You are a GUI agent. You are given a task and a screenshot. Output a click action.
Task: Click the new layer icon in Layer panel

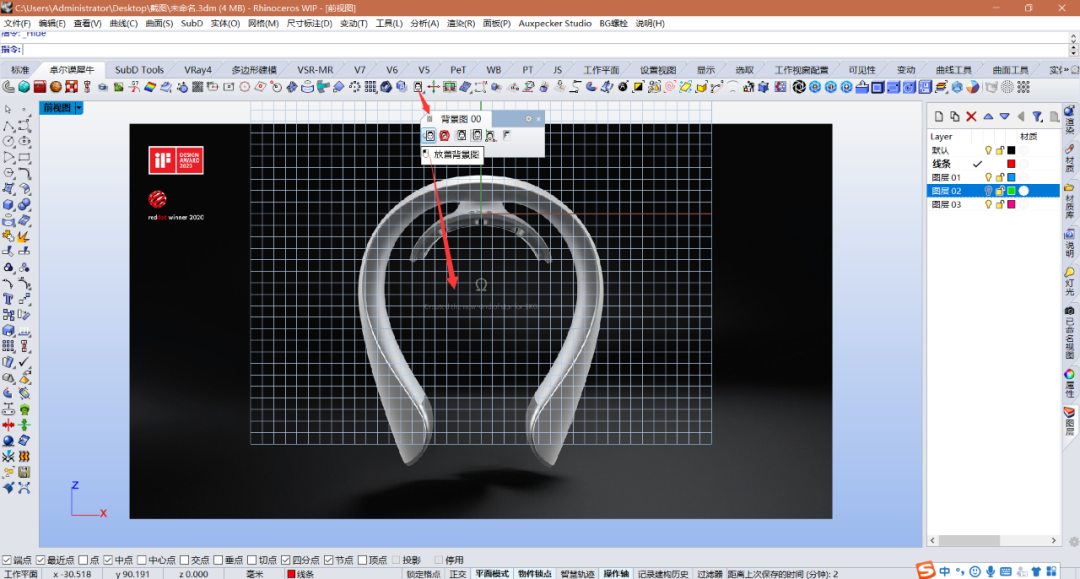[x=939, y=116]
